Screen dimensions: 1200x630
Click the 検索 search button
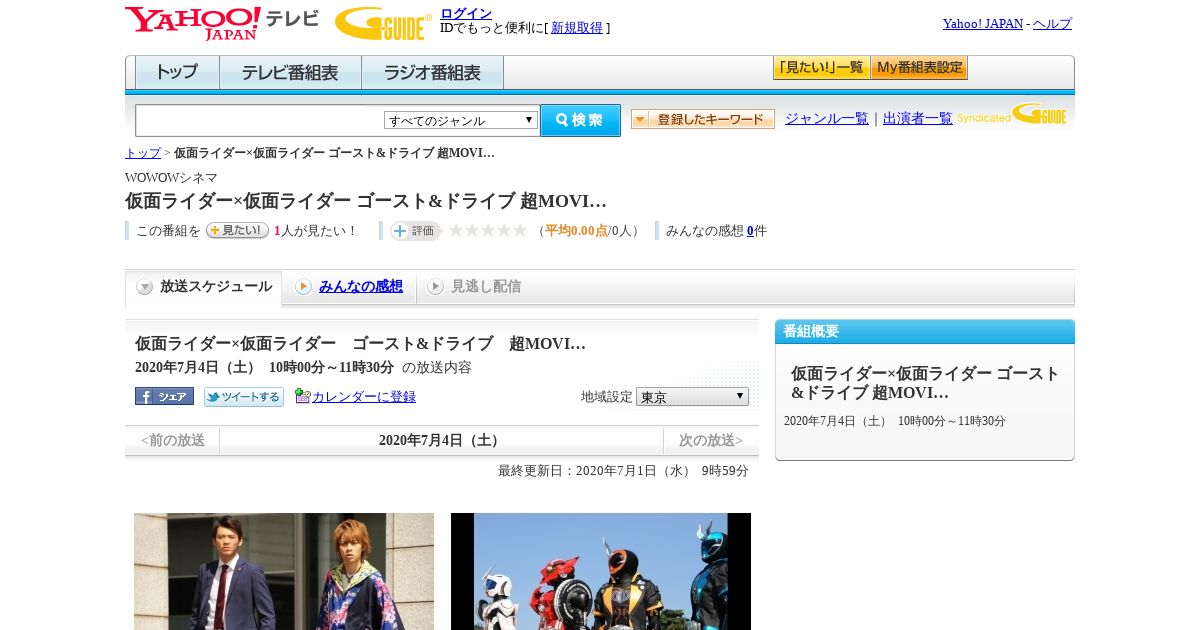tap(580, 120)
